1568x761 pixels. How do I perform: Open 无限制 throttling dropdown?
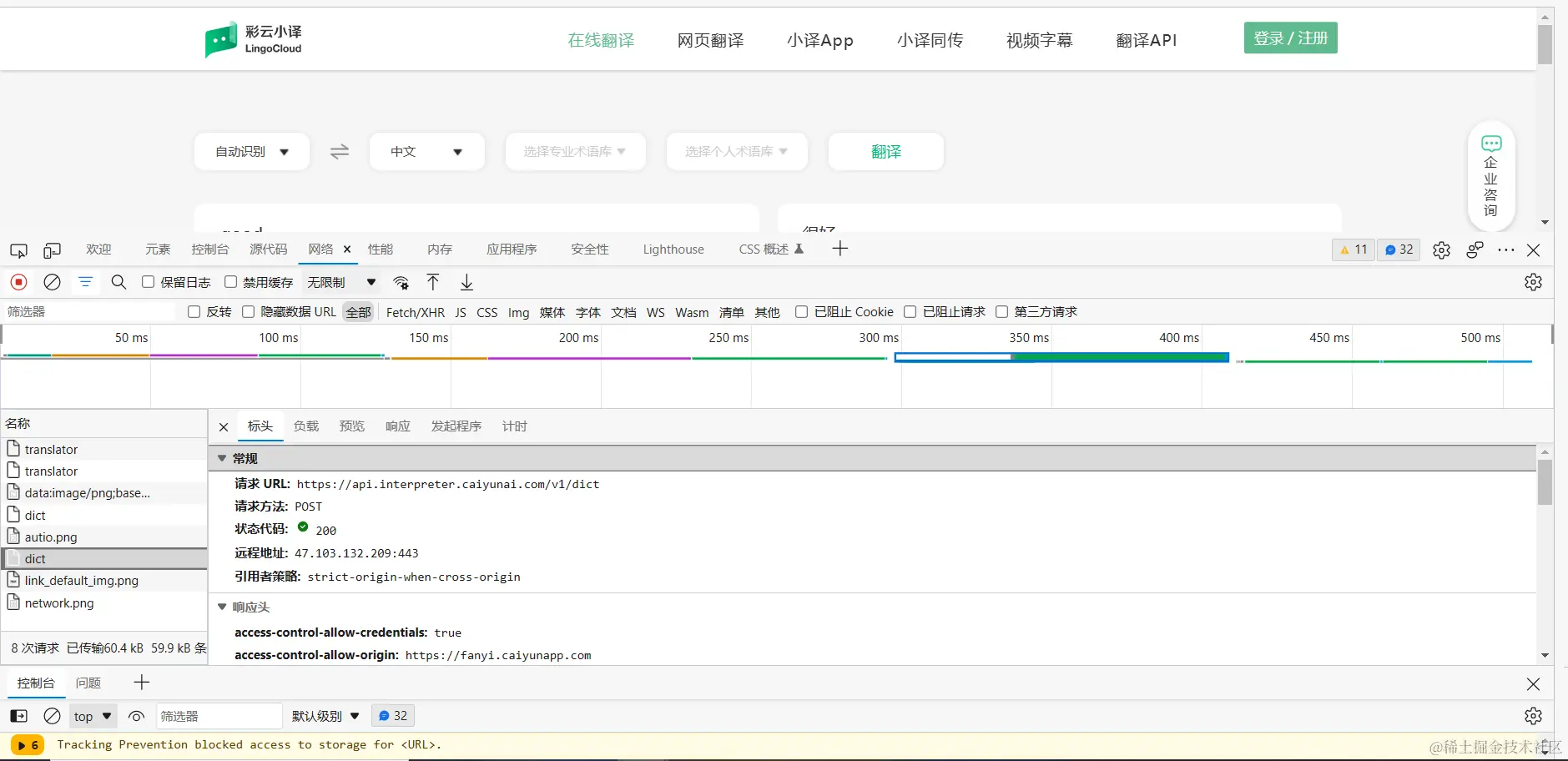[341, 283]
